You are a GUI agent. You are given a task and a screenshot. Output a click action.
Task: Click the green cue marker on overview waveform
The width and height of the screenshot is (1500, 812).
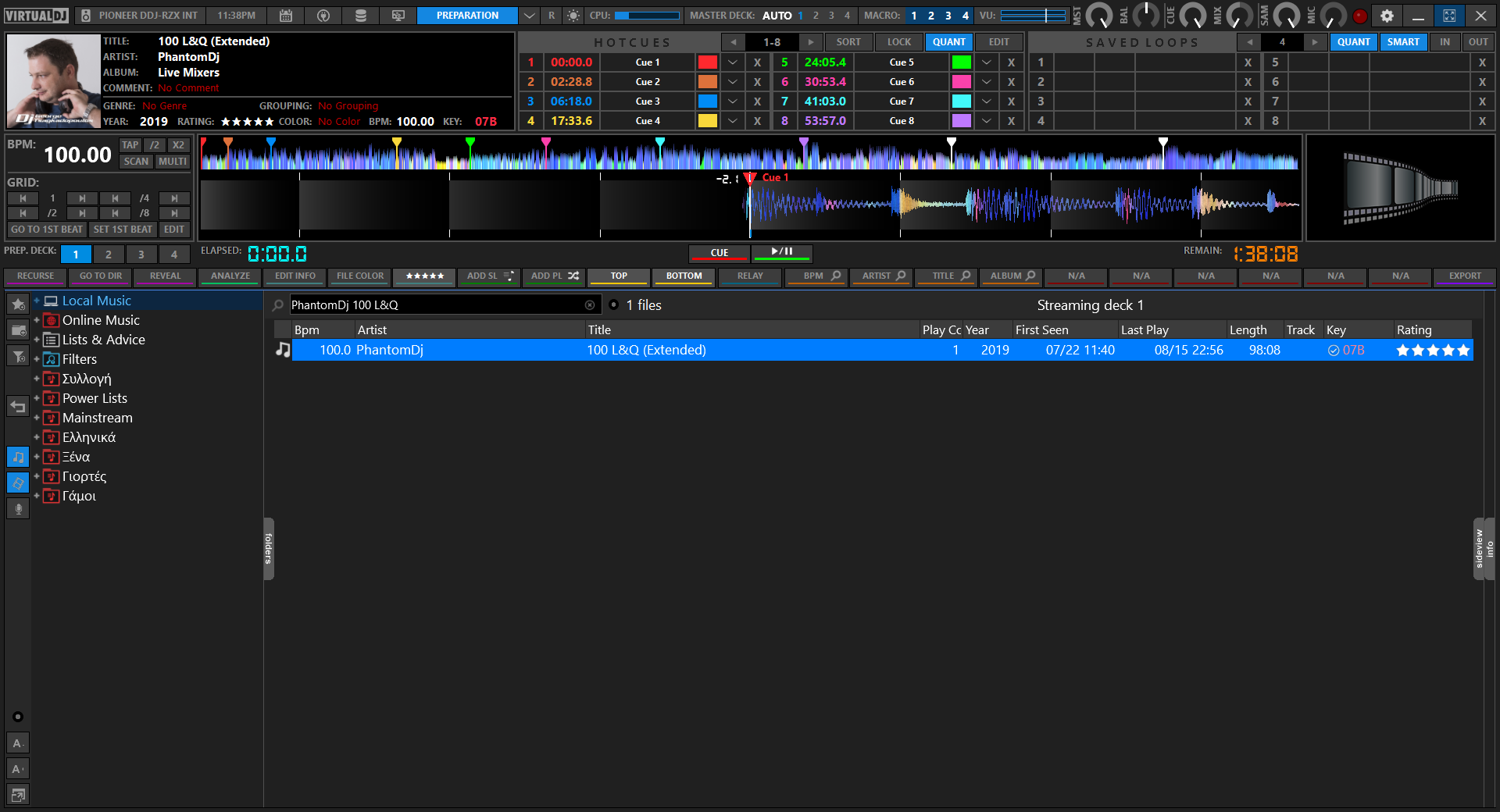[x=470, y=143]
